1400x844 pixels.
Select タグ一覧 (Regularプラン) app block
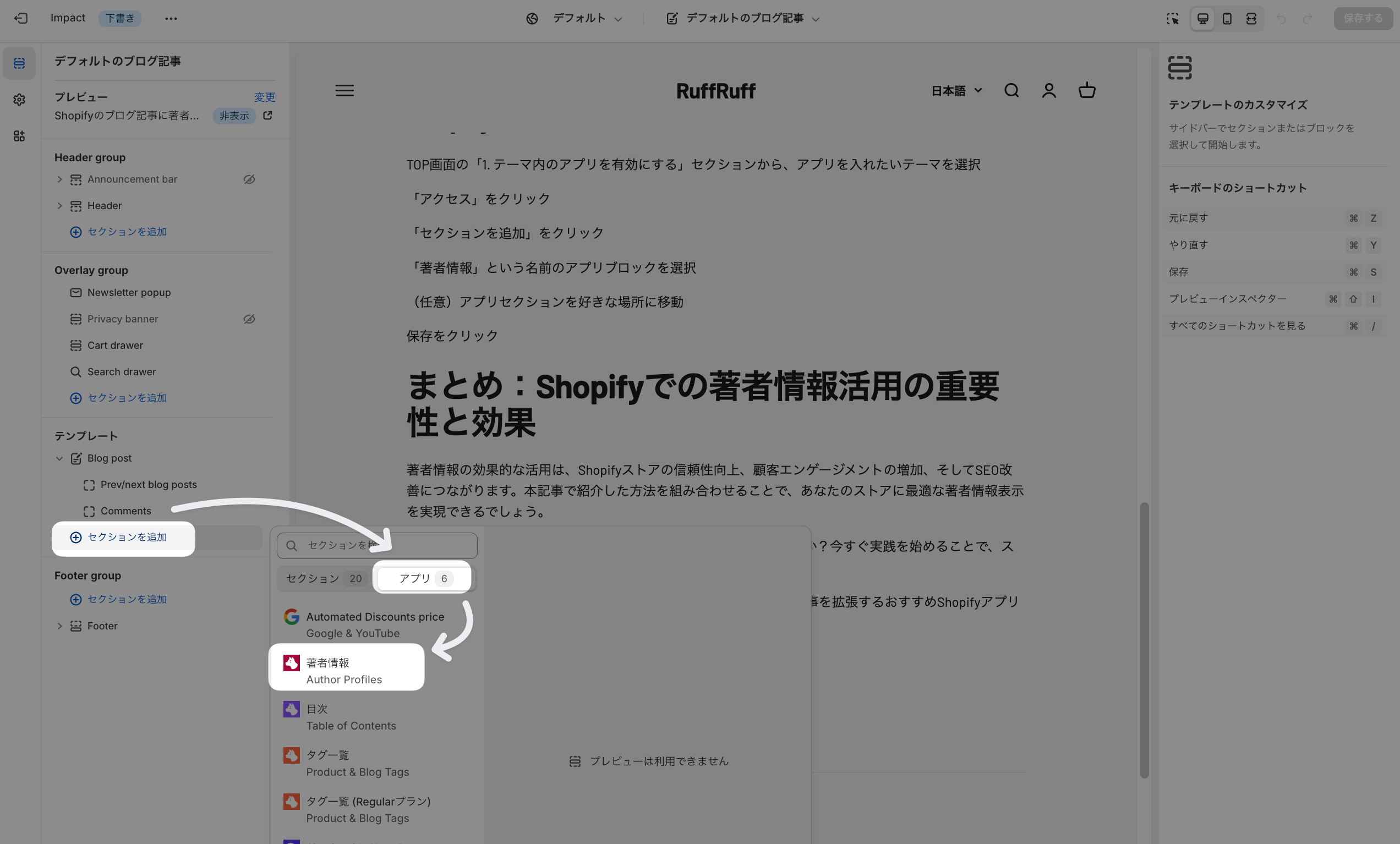pos(378,809)
